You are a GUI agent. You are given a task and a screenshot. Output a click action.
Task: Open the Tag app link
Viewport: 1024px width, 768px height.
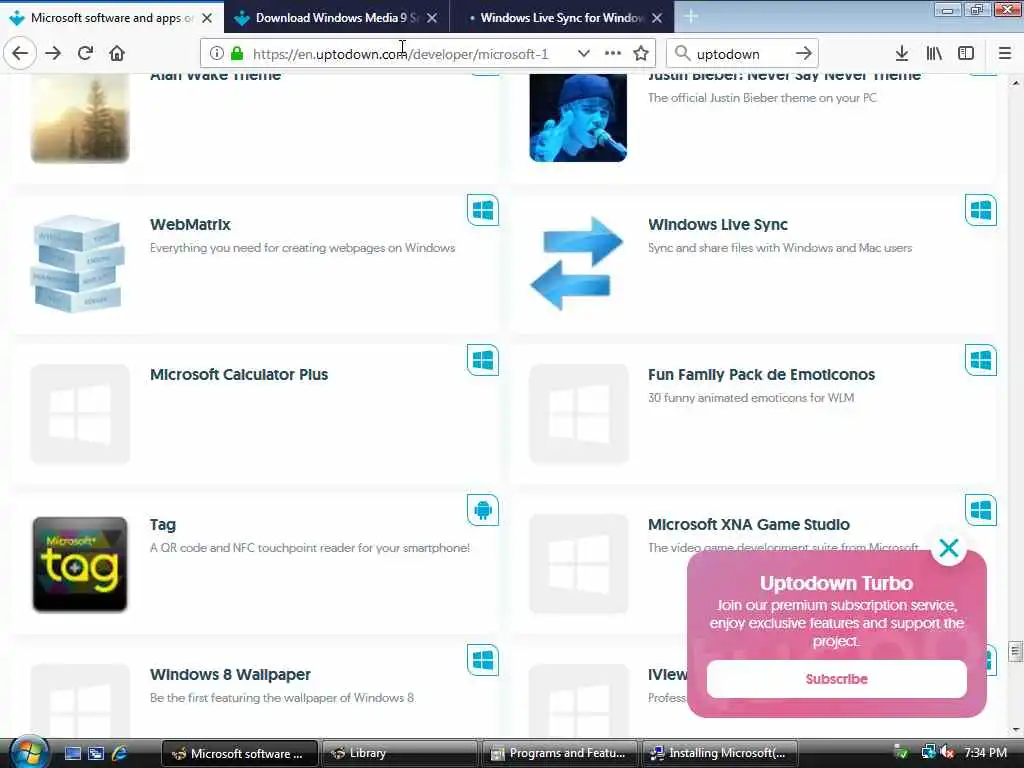[x=163, y=525]
